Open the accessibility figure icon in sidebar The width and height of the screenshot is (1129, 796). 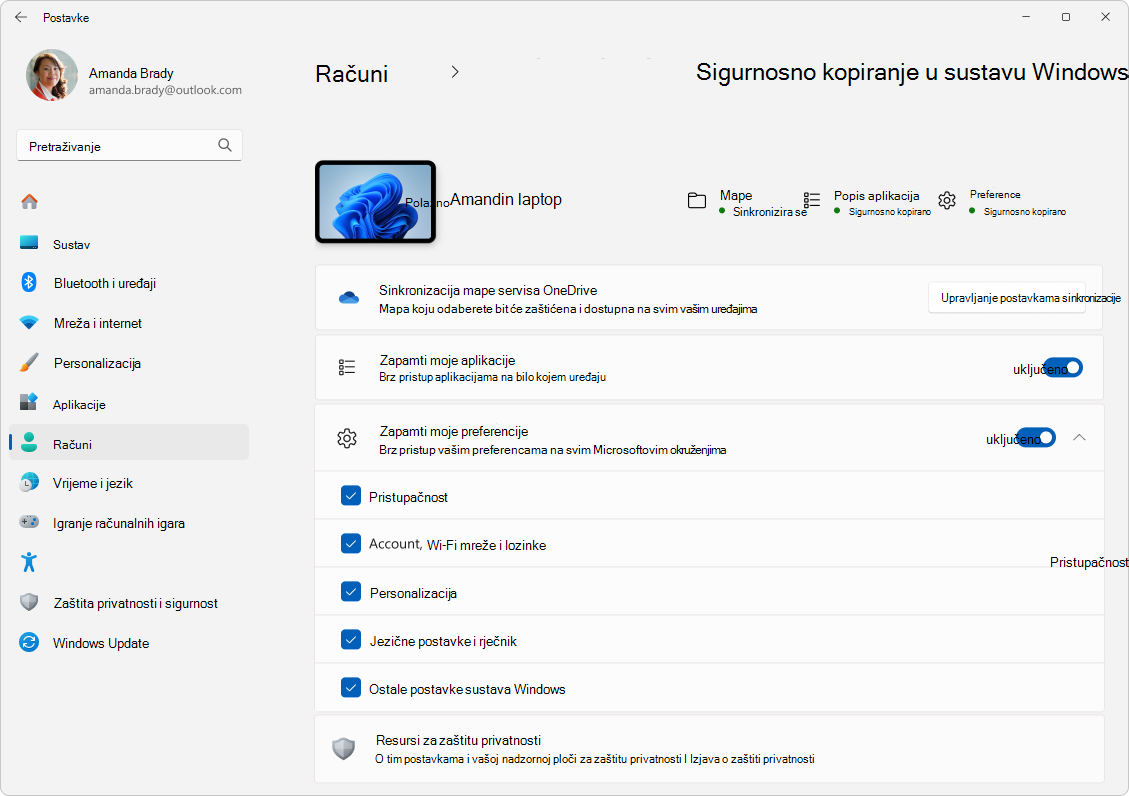[x=29, y=561]
